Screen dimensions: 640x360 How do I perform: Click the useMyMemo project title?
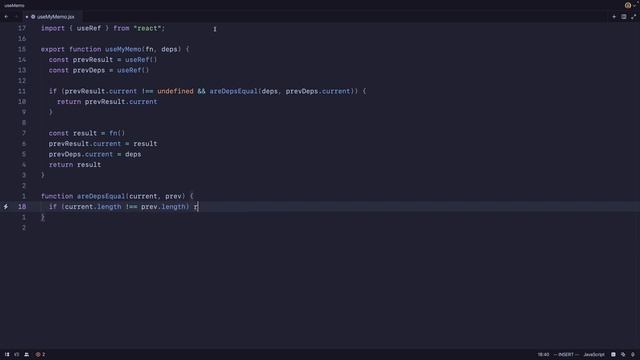coord(14,5)
